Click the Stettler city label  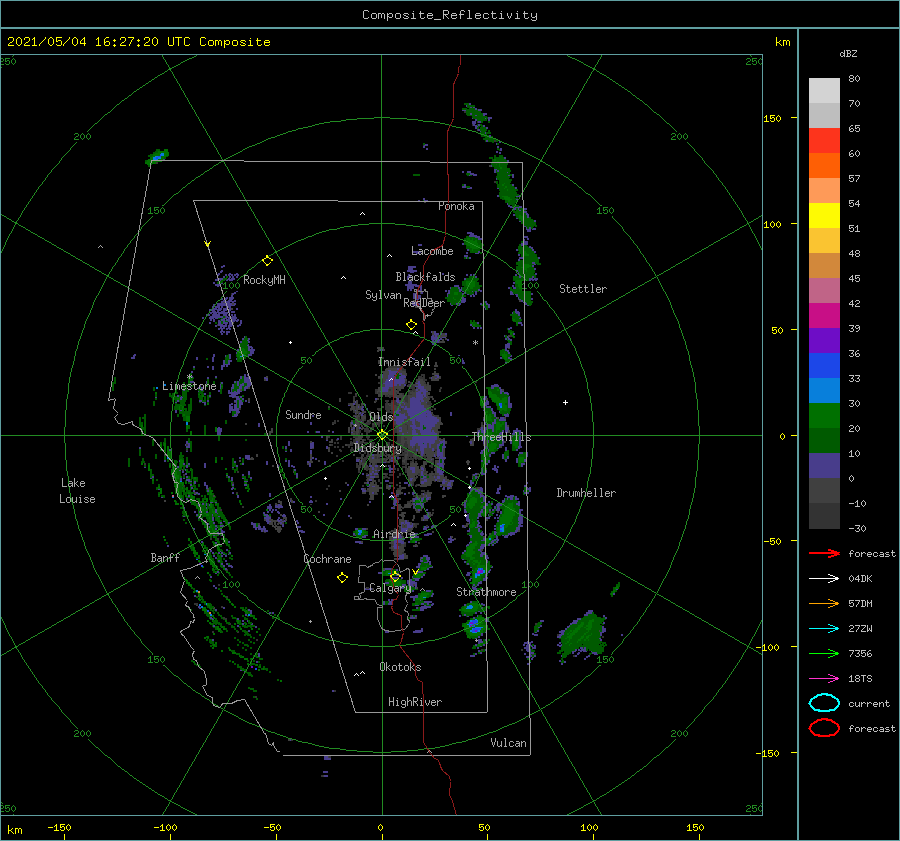pos(583,289)
